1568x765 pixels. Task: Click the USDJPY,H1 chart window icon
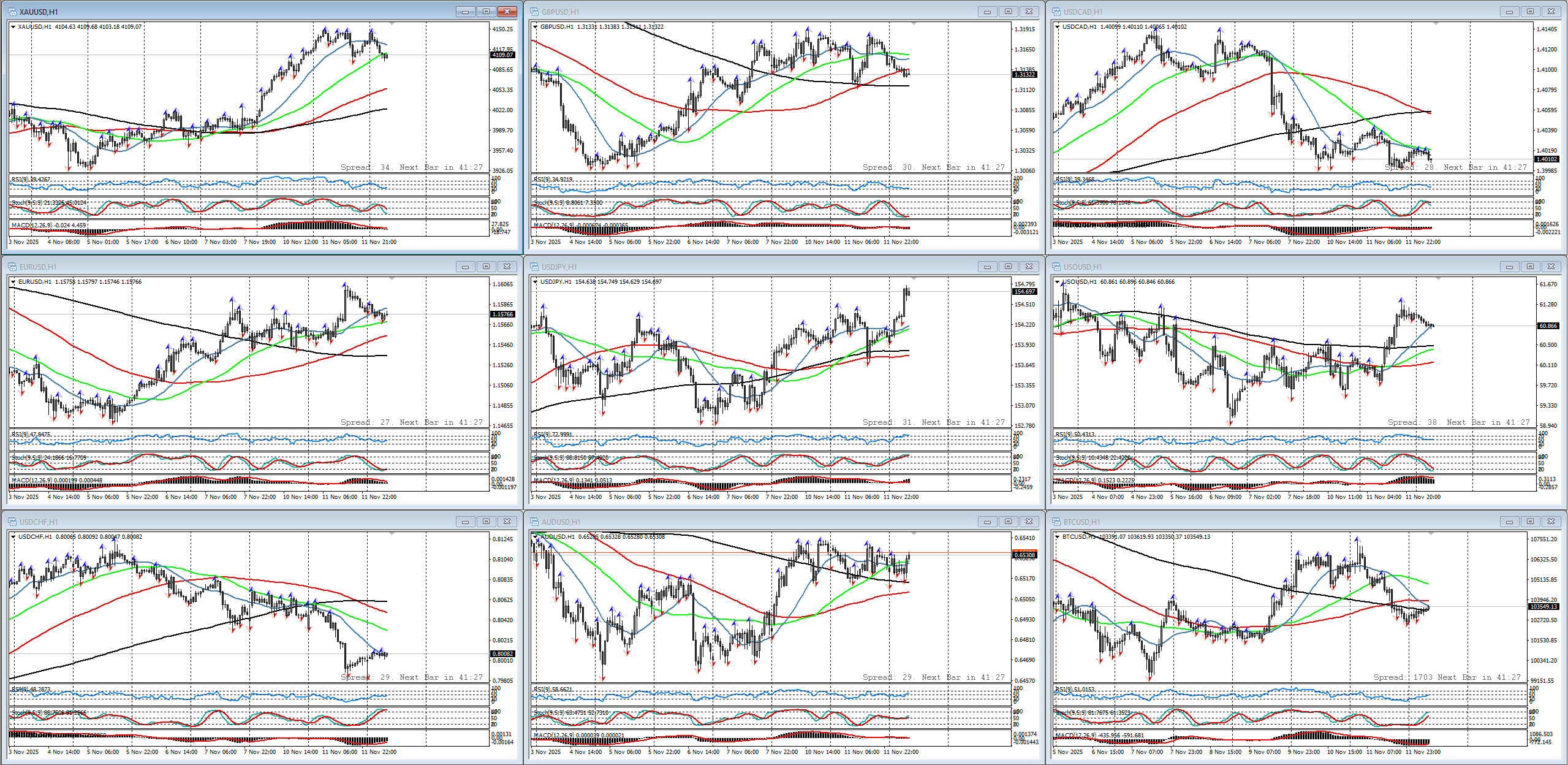(x=534, y=267)
